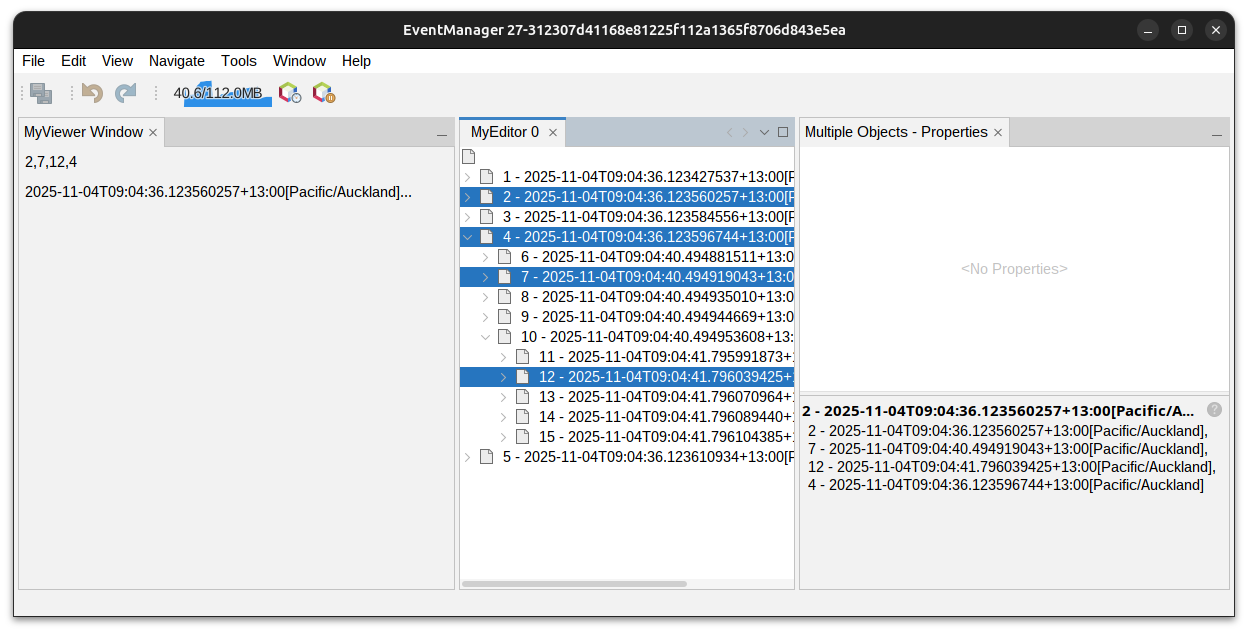This screenshot has width=1248, height=633.
Task: Open the editor document list dropdown arrow
Action: pyautogui.click(x=764, y=132)
